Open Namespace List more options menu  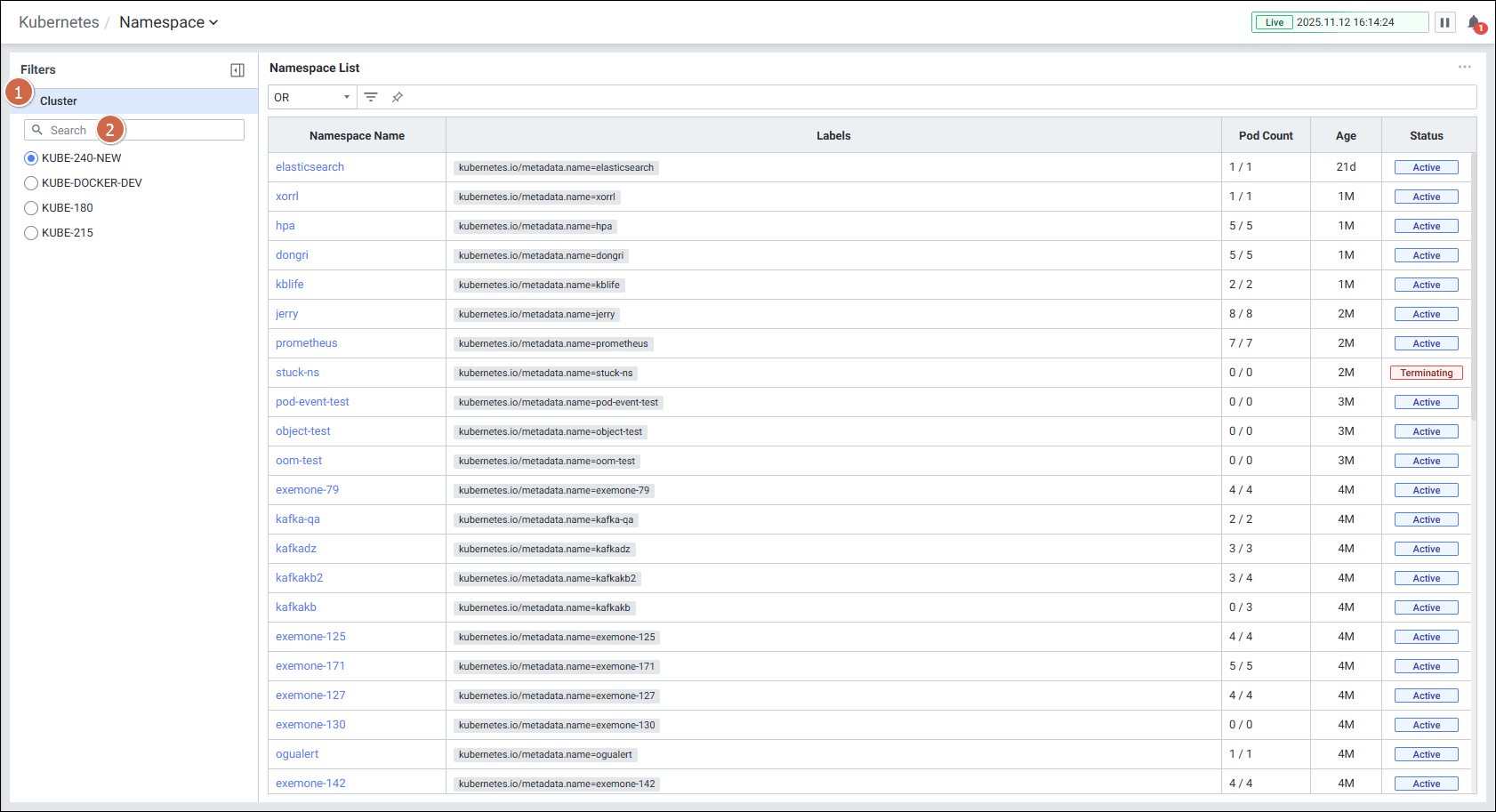click(1464, 68)
